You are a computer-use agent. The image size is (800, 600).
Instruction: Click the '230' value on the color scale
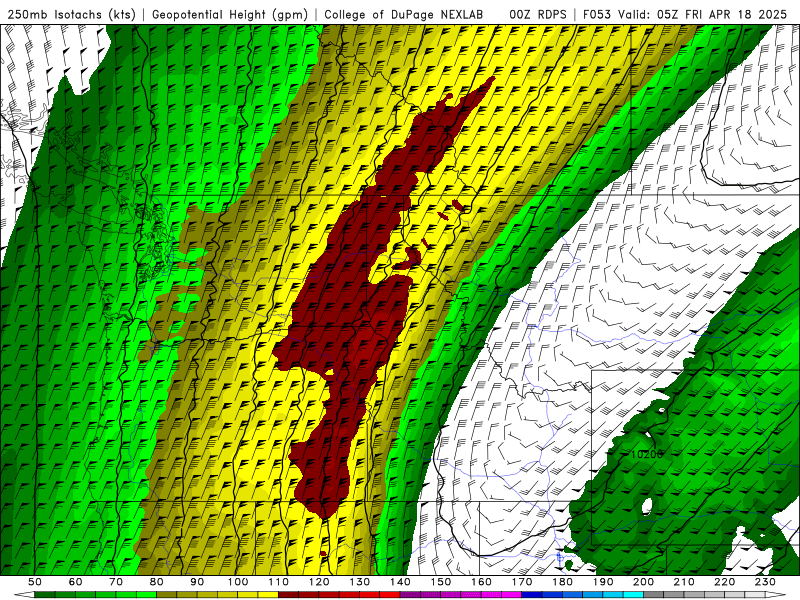point(765,582)
